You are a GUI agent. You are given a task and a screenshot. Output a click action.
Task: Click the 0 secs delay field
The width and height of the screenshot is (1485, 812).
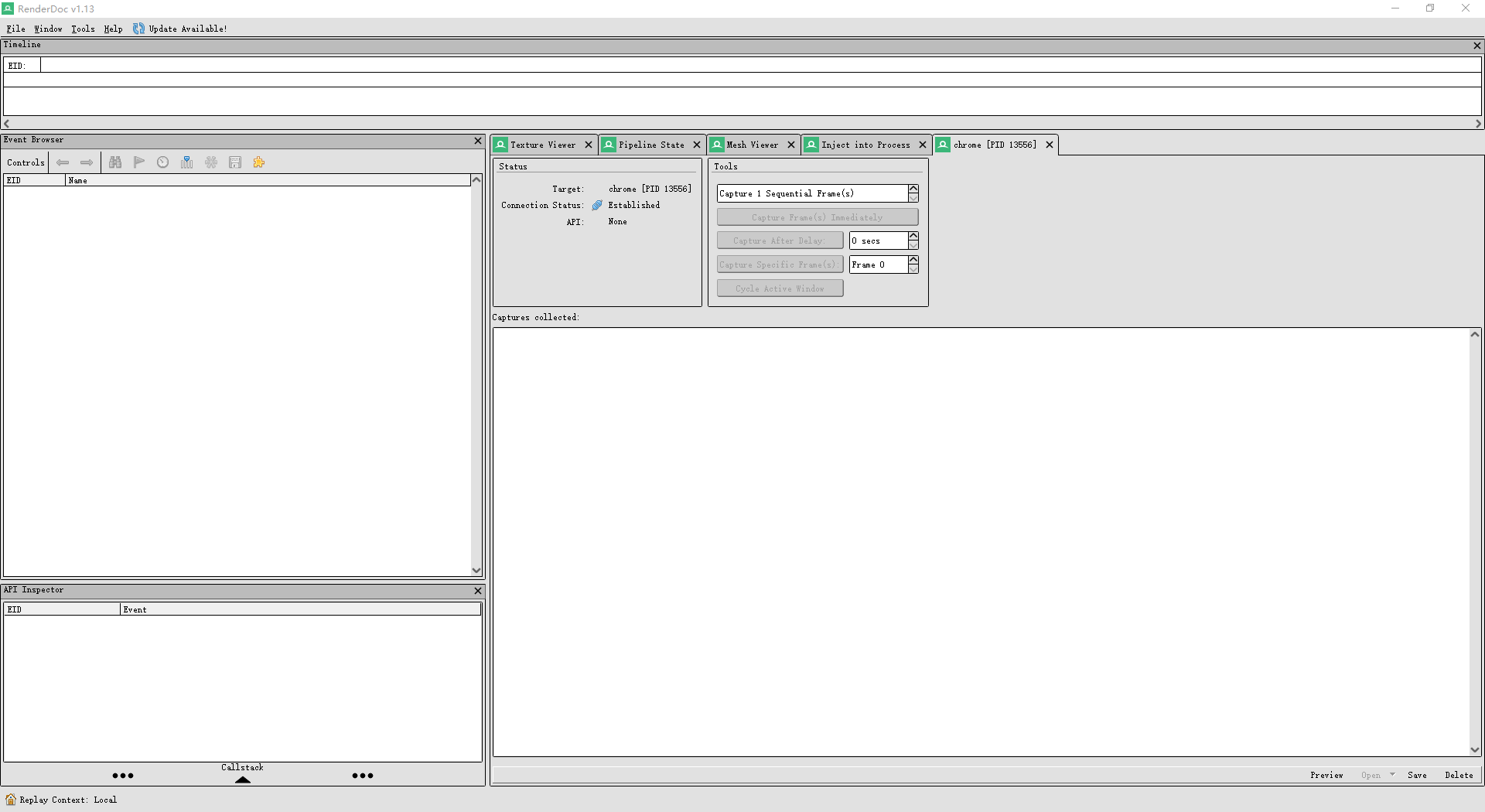(x=879, y=241)
